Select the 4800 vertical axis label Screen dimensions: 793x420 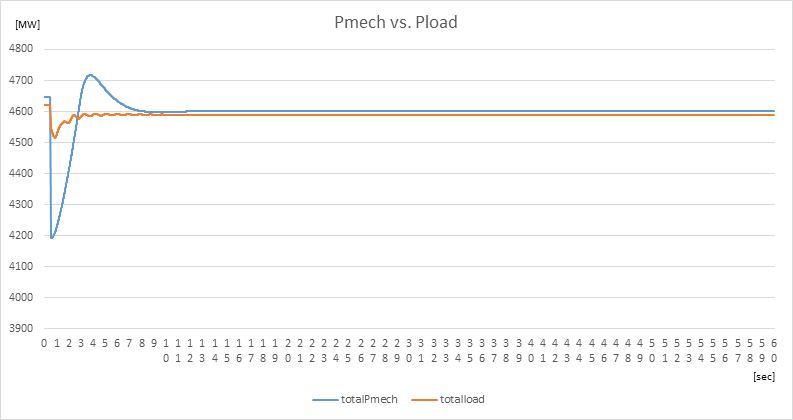(x=21, y=49)
